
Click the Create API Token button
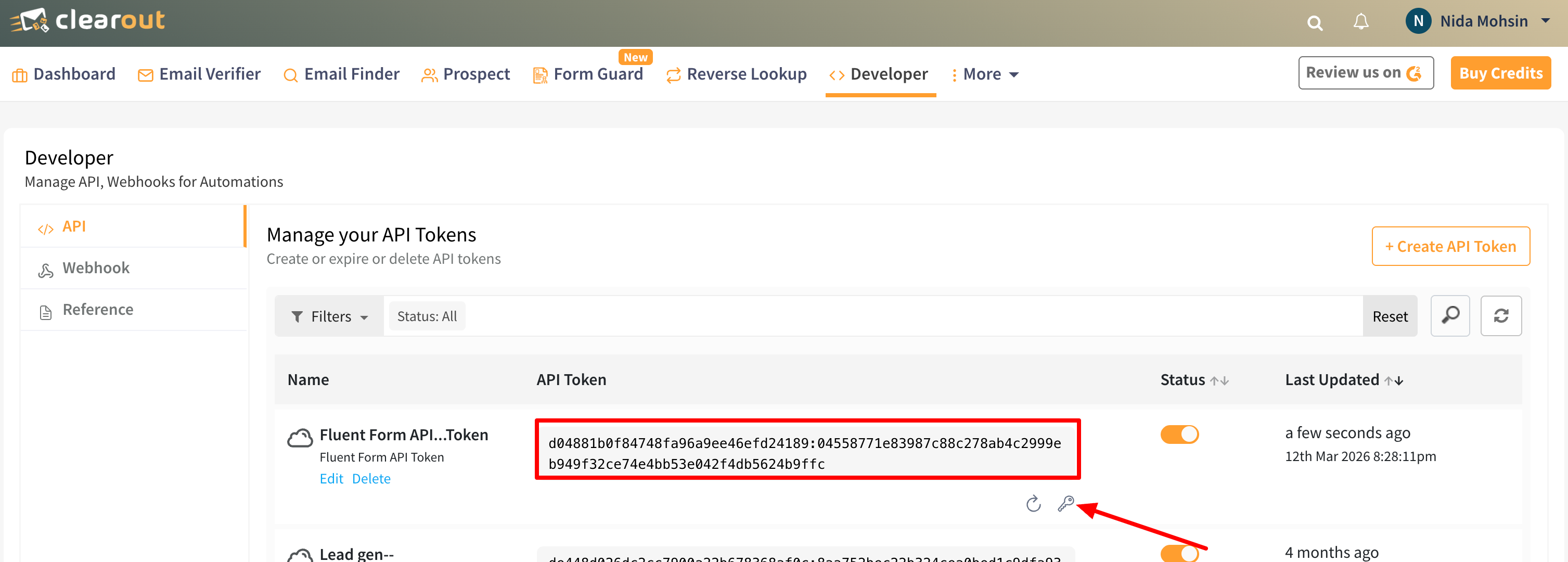click(1451, 246)
